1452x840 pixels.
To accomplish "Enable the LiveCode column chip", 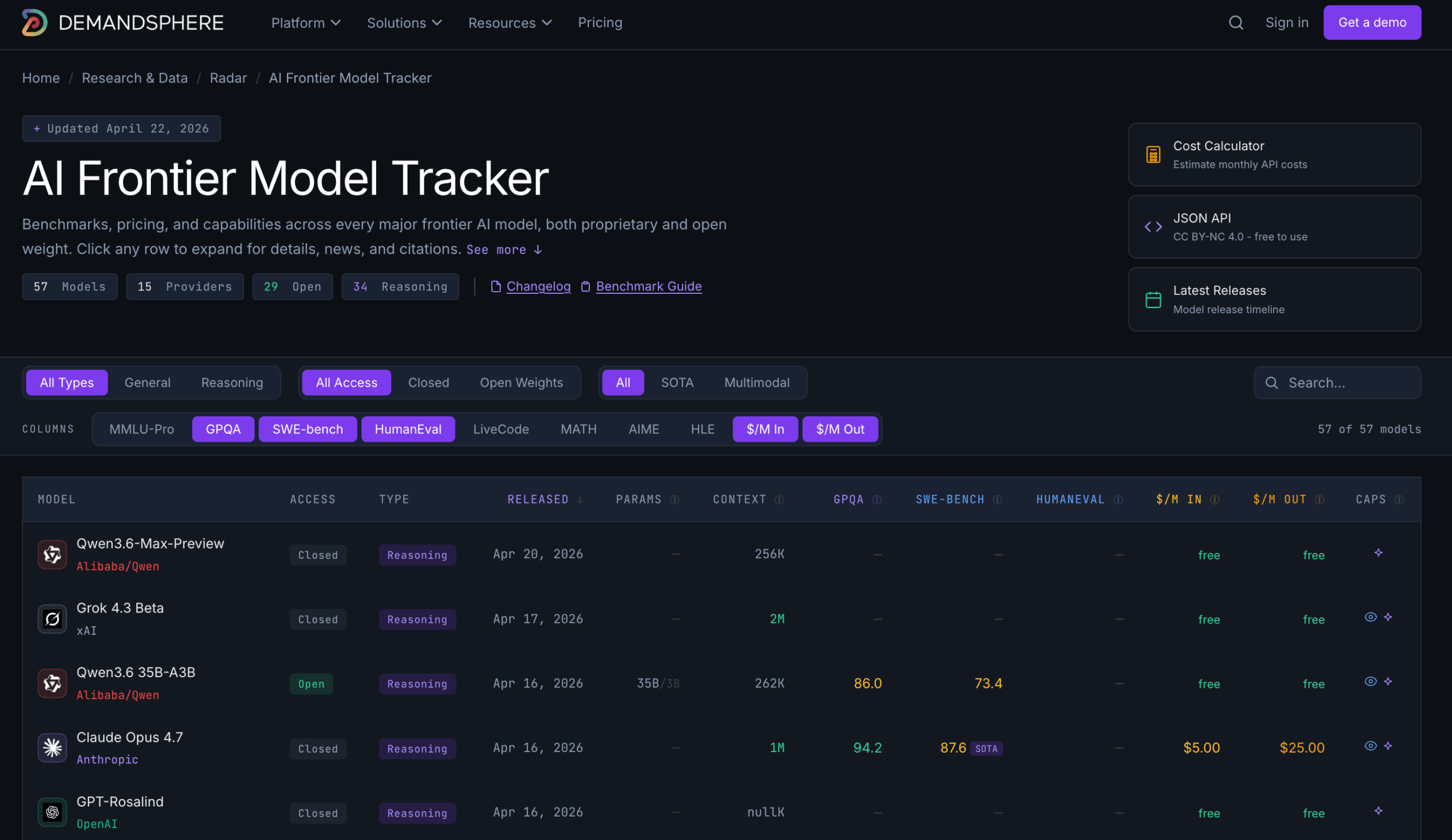I will tap(500, 429).
